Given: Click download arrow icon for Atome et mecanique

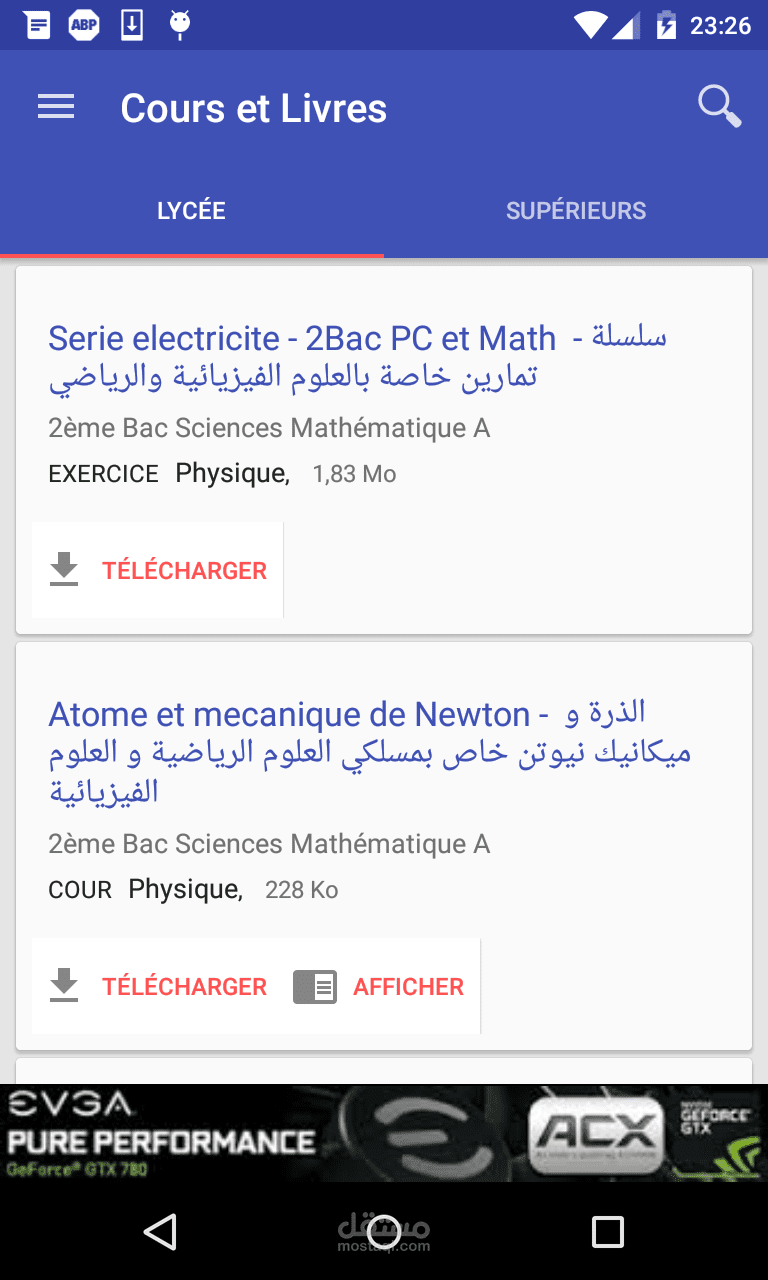Looking at the screenshot, I should [64, 986].
